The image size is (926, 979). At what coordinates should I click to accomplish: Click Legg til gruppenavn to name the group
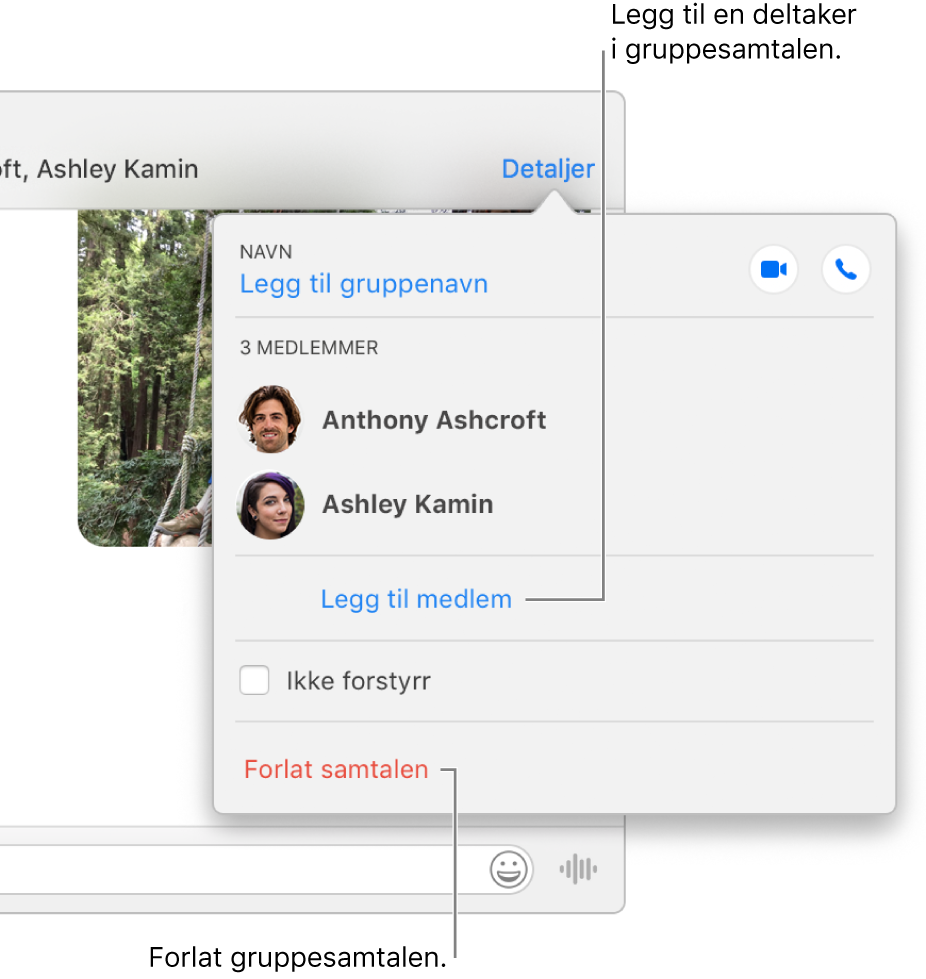363,284
